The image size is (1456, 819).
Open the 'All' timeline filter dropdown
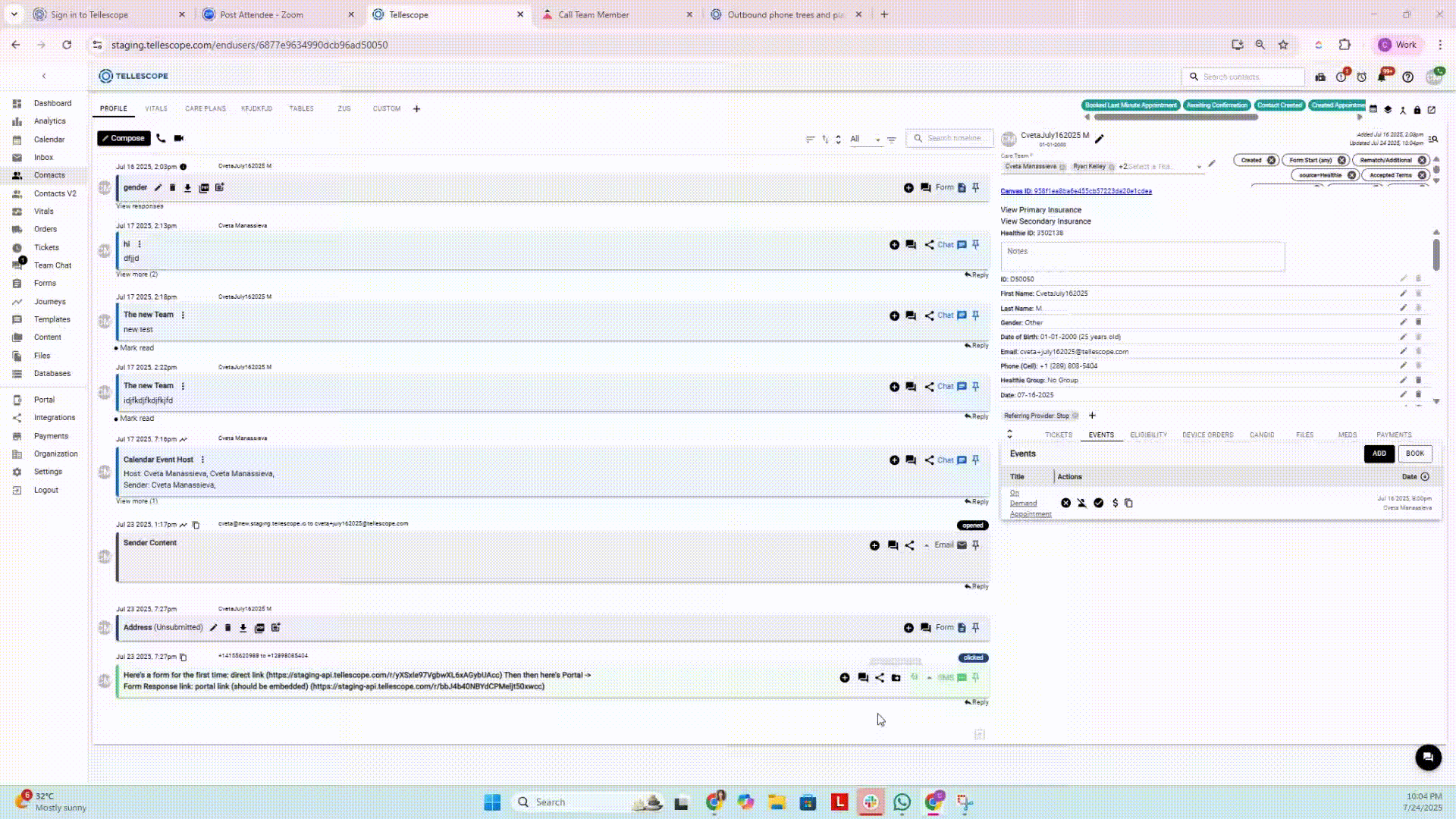point(865,140)
